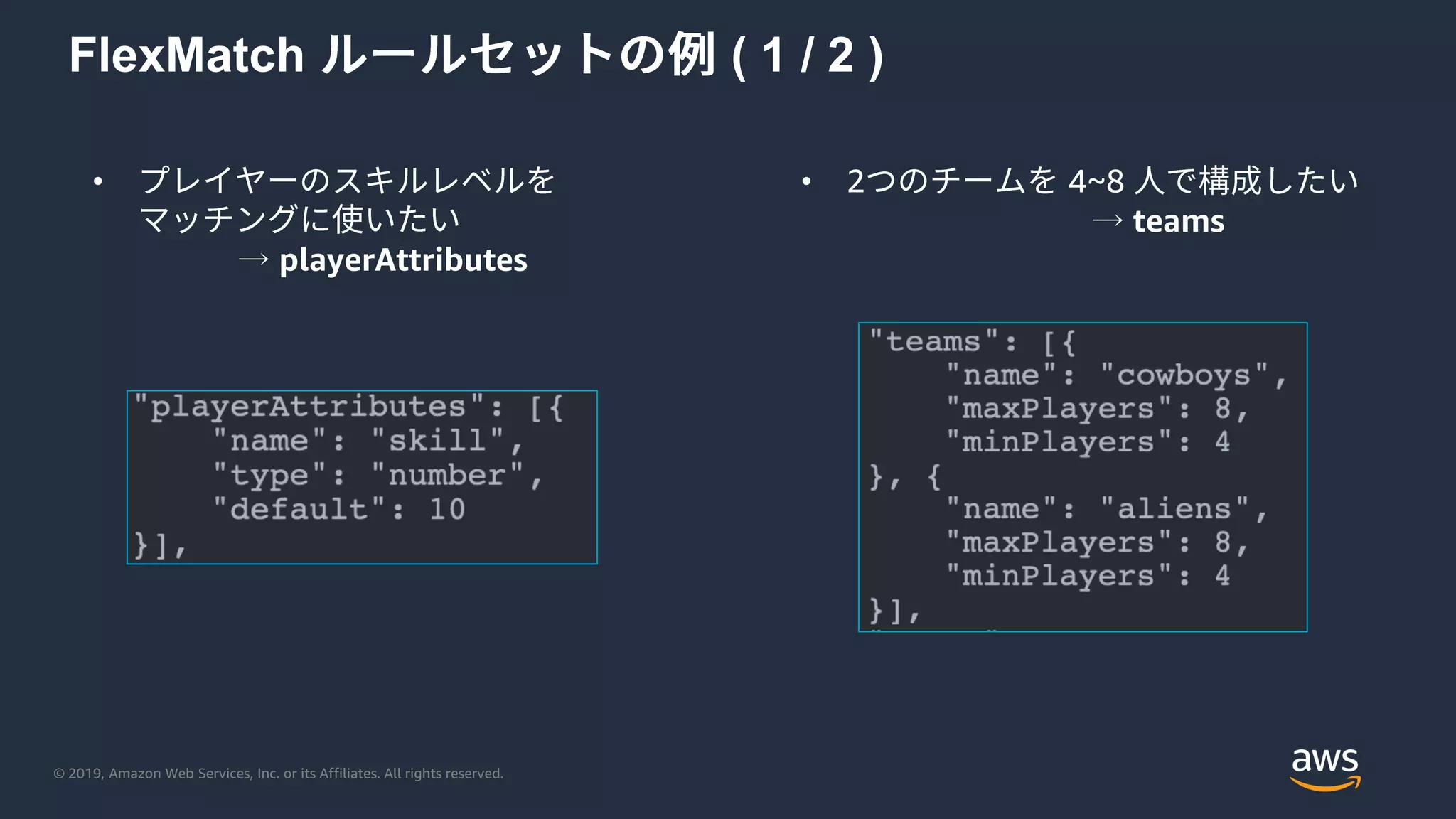Click '"minPlayers": 4' under cowboys
1456x819 pixels.
coord(1088,442)
